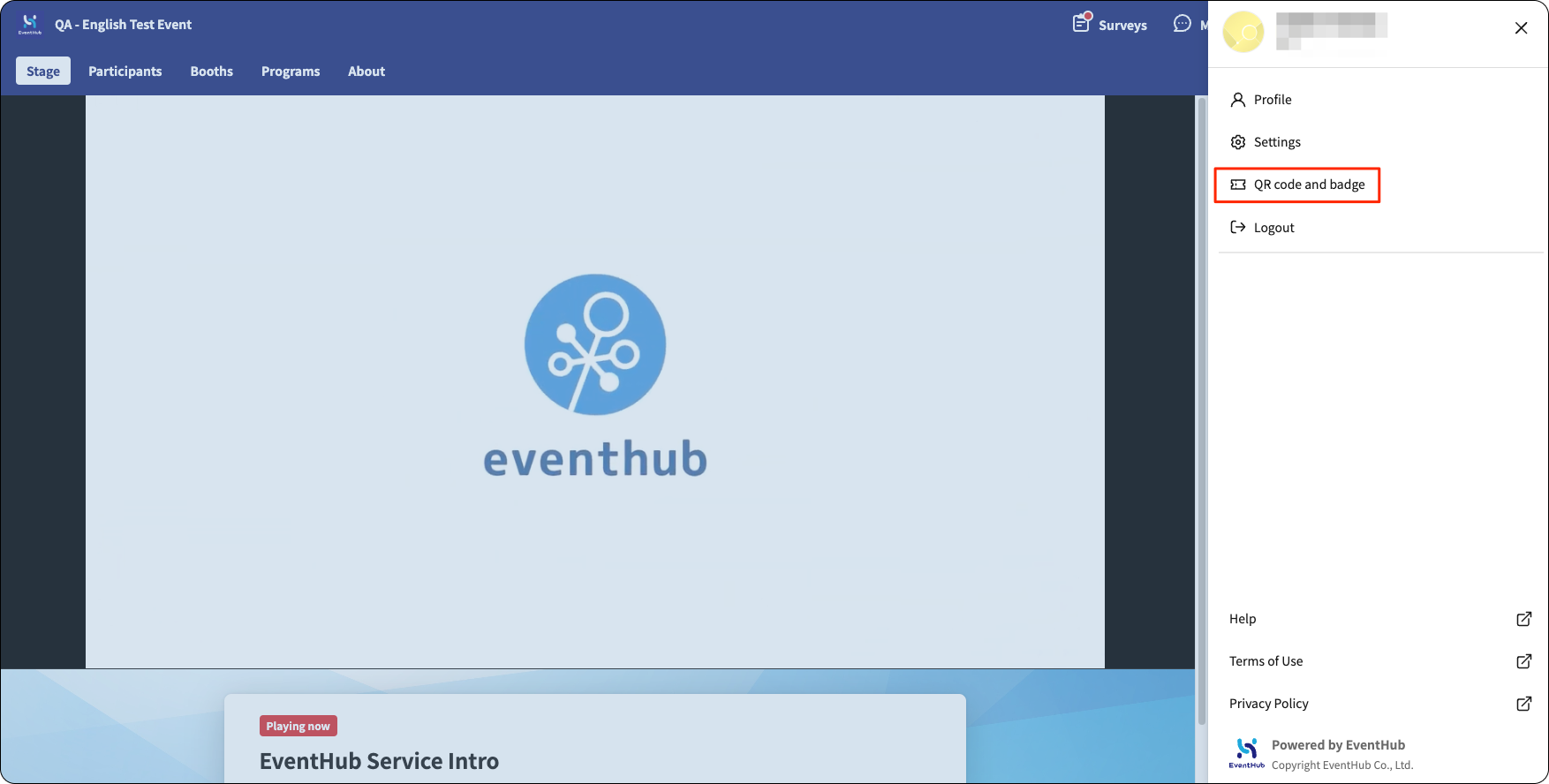The image size is (1549, 784).
Task: Open the About tab
Action: pyautogui.click(x=366, y=71)
